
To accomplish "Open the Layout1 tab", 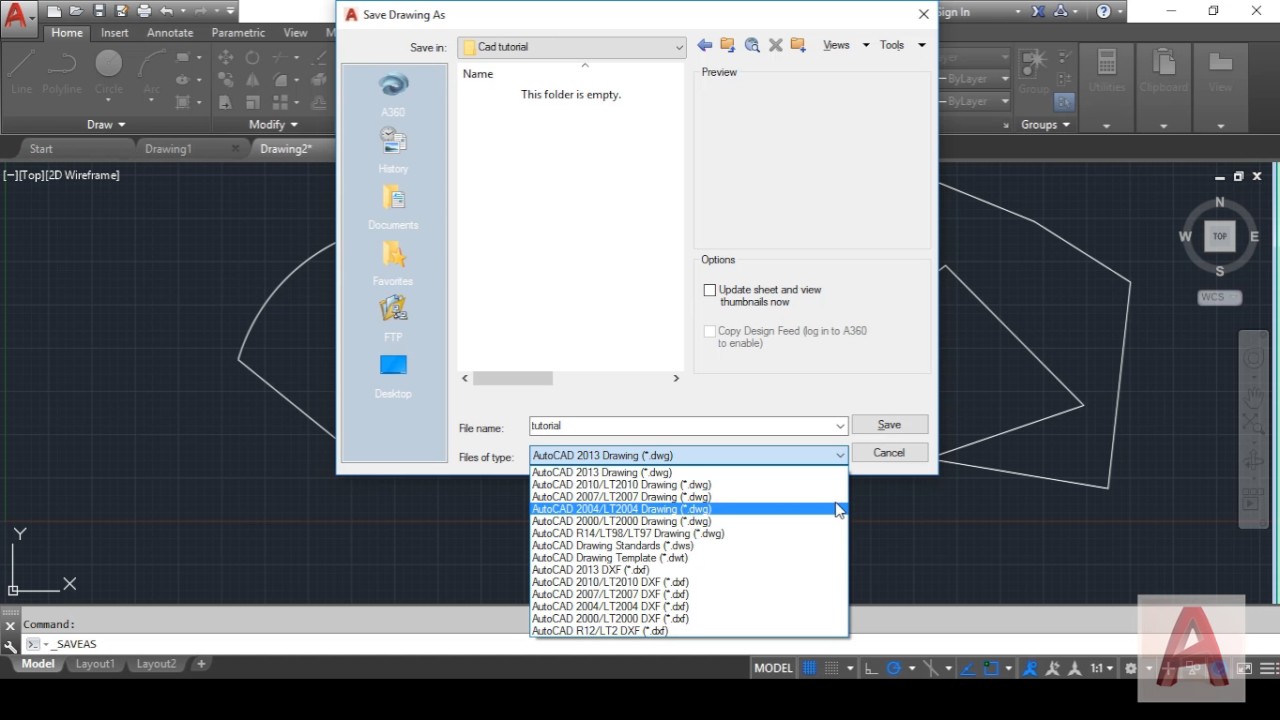I will [95, 664].
